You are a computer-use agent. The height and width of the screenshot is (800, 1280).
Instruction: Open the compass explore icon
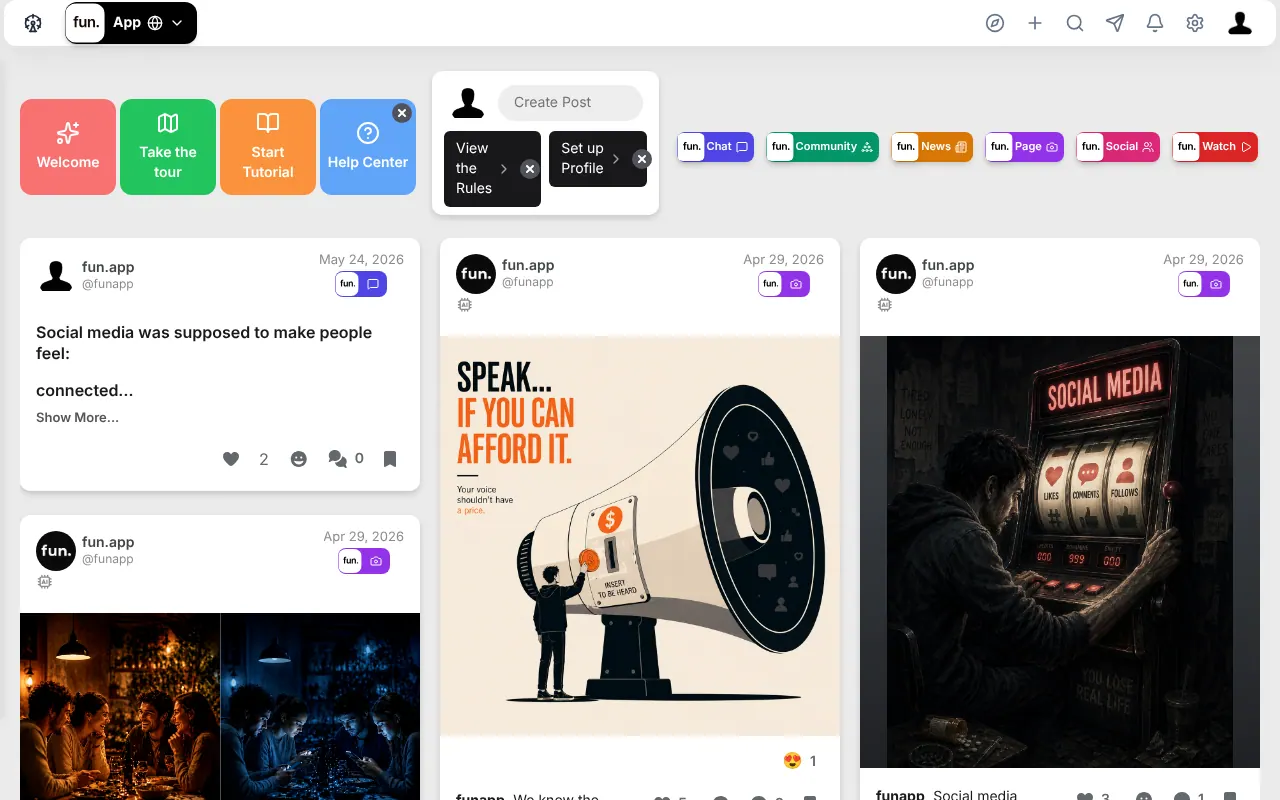[x=995, y=23]
